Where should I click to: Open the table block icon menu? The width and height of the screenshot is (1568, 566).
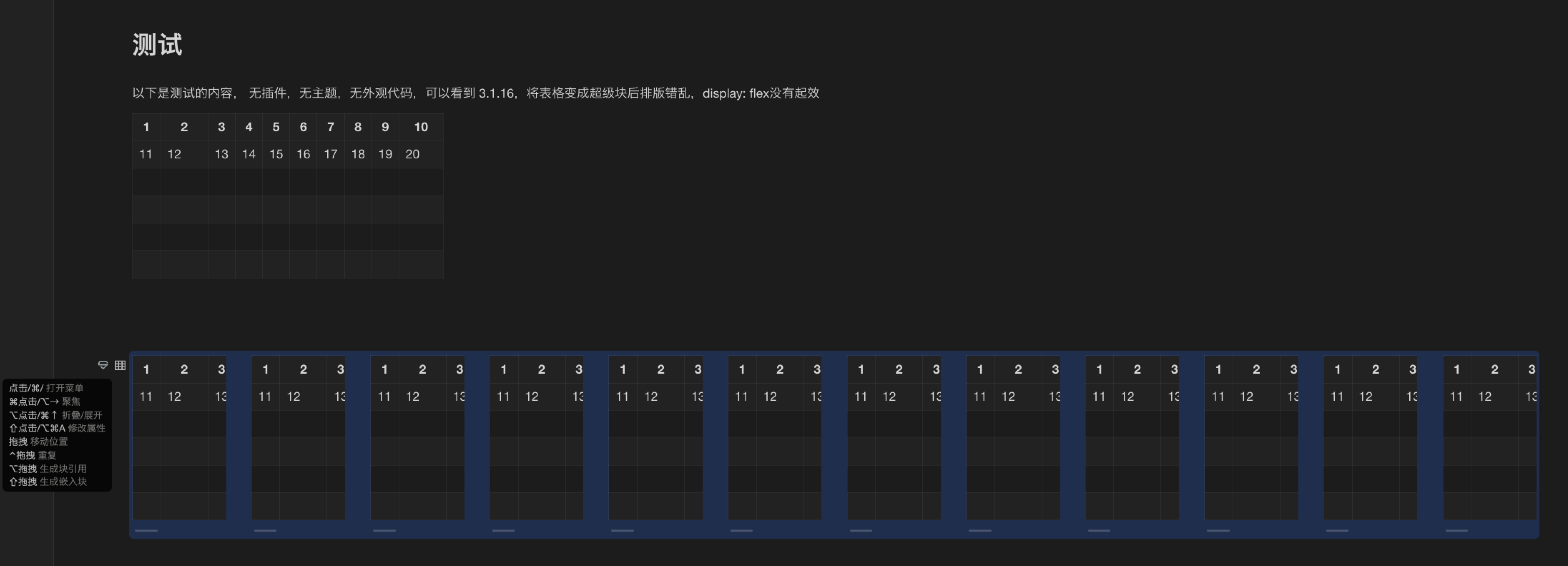pyautogui.click(x=120, y=365)
